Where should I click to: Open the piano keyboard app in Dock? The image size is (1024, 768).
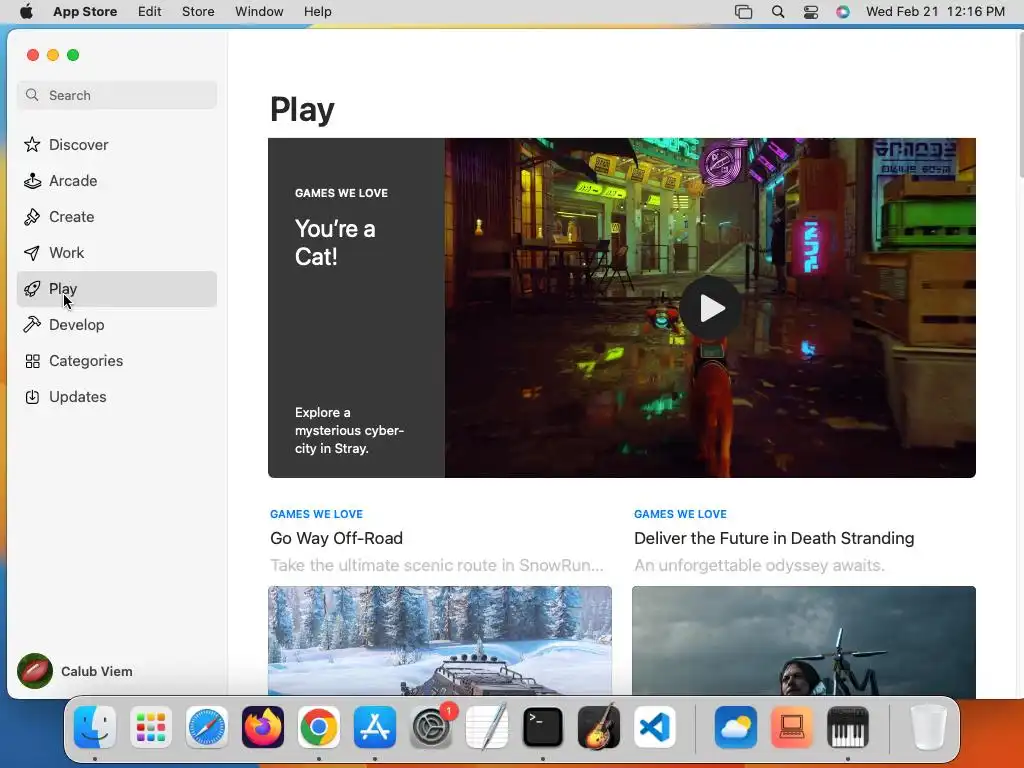point(848,727)
